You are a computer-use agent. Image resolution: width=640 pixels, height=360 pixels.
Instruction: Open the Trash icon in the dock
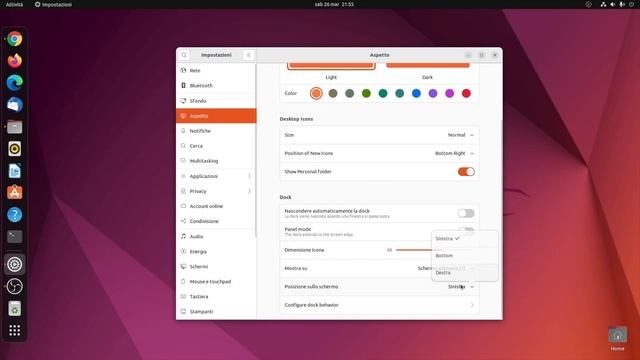coord(15,309)
